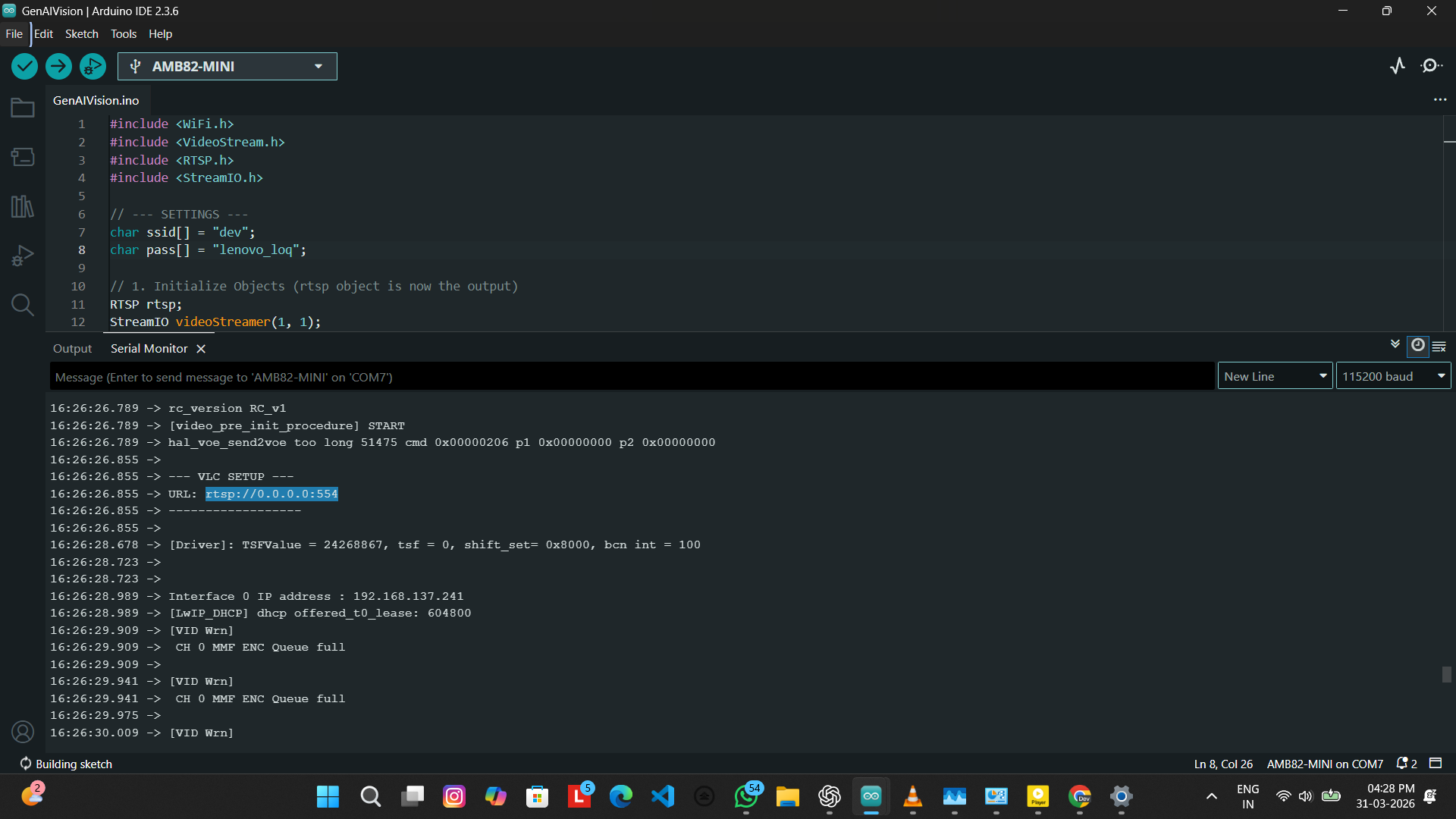Open File Explorer from the taskbar

point(787,796)
